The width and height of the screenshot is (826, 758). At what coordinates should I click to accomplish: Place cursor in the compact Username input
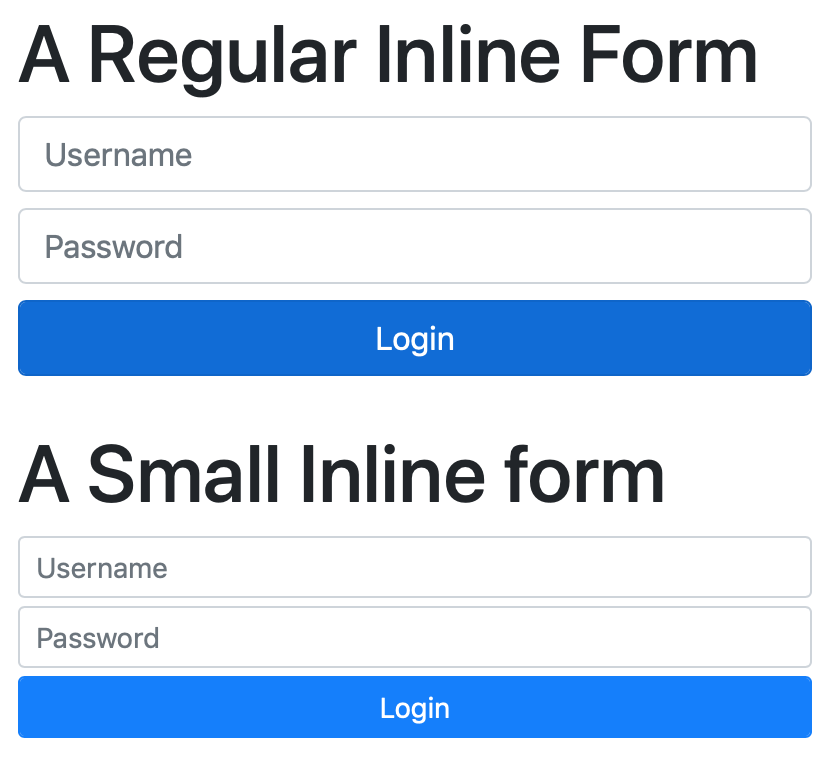415,567
